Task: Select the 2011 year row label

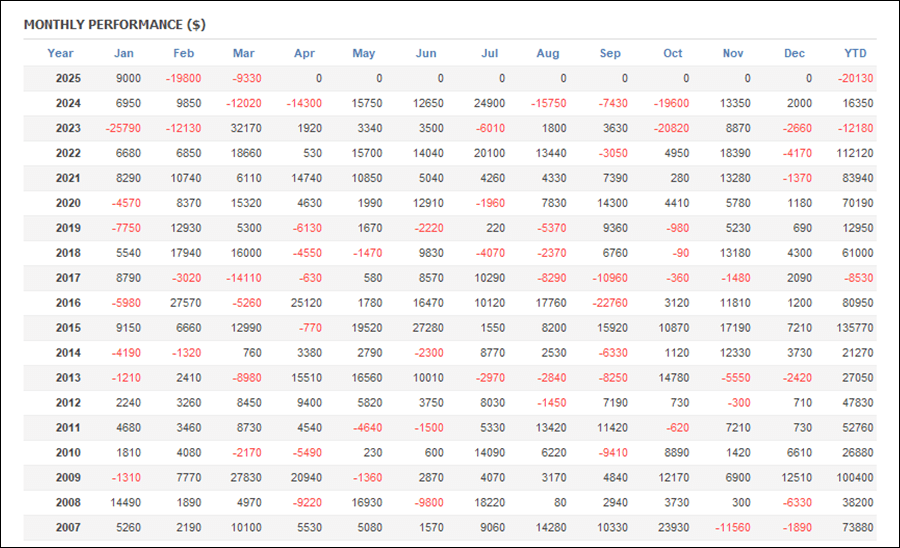Action: pyautogui.click(x=68, y=428)
